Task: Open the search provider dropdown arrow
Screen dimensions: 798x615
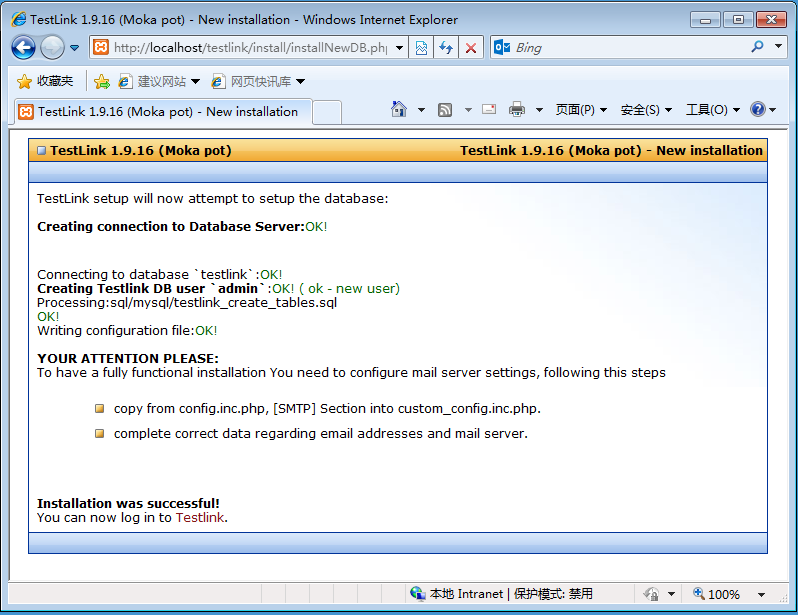Action: 778,47
